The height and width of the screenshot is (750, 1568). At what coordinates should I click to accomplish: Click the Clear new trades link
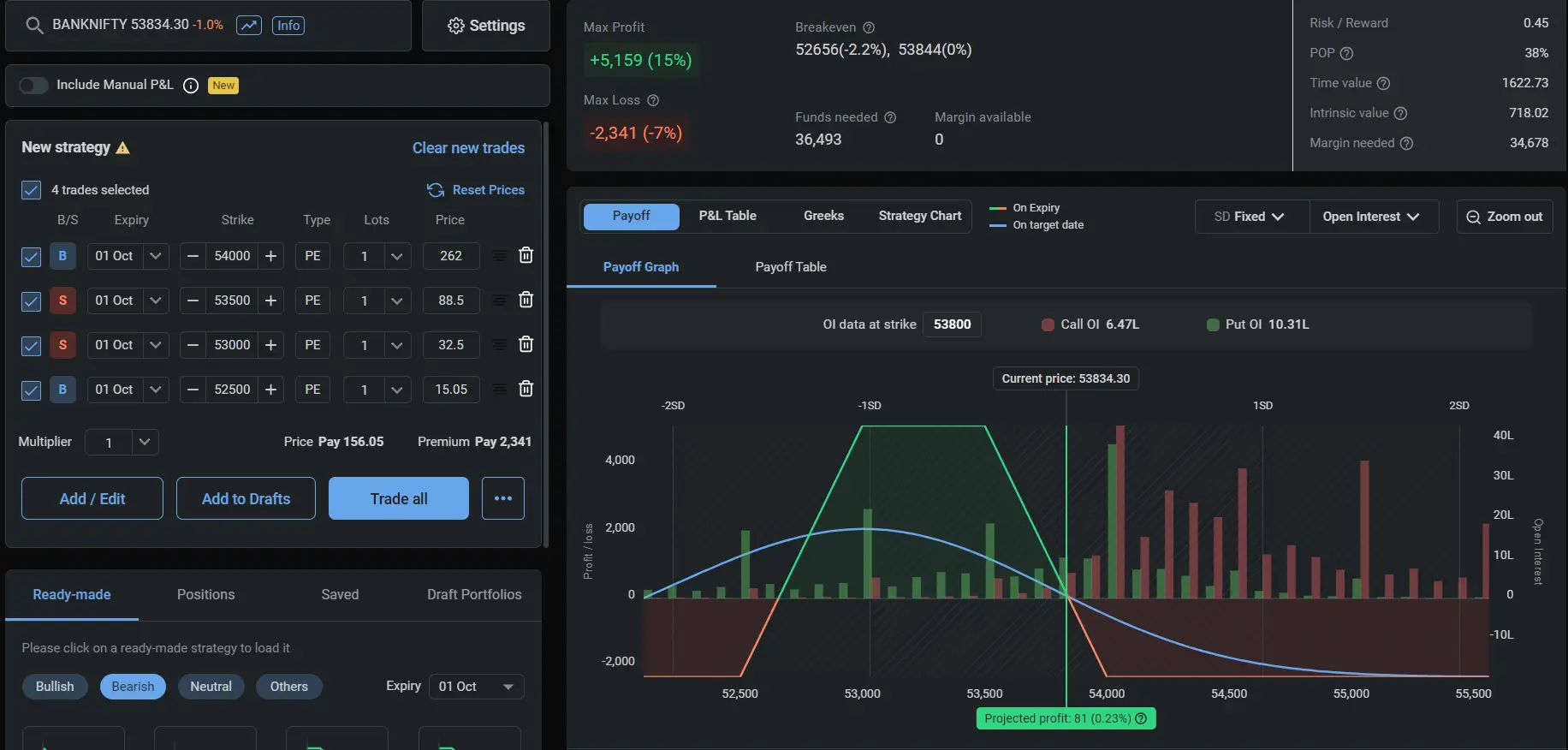pos(468,148)
